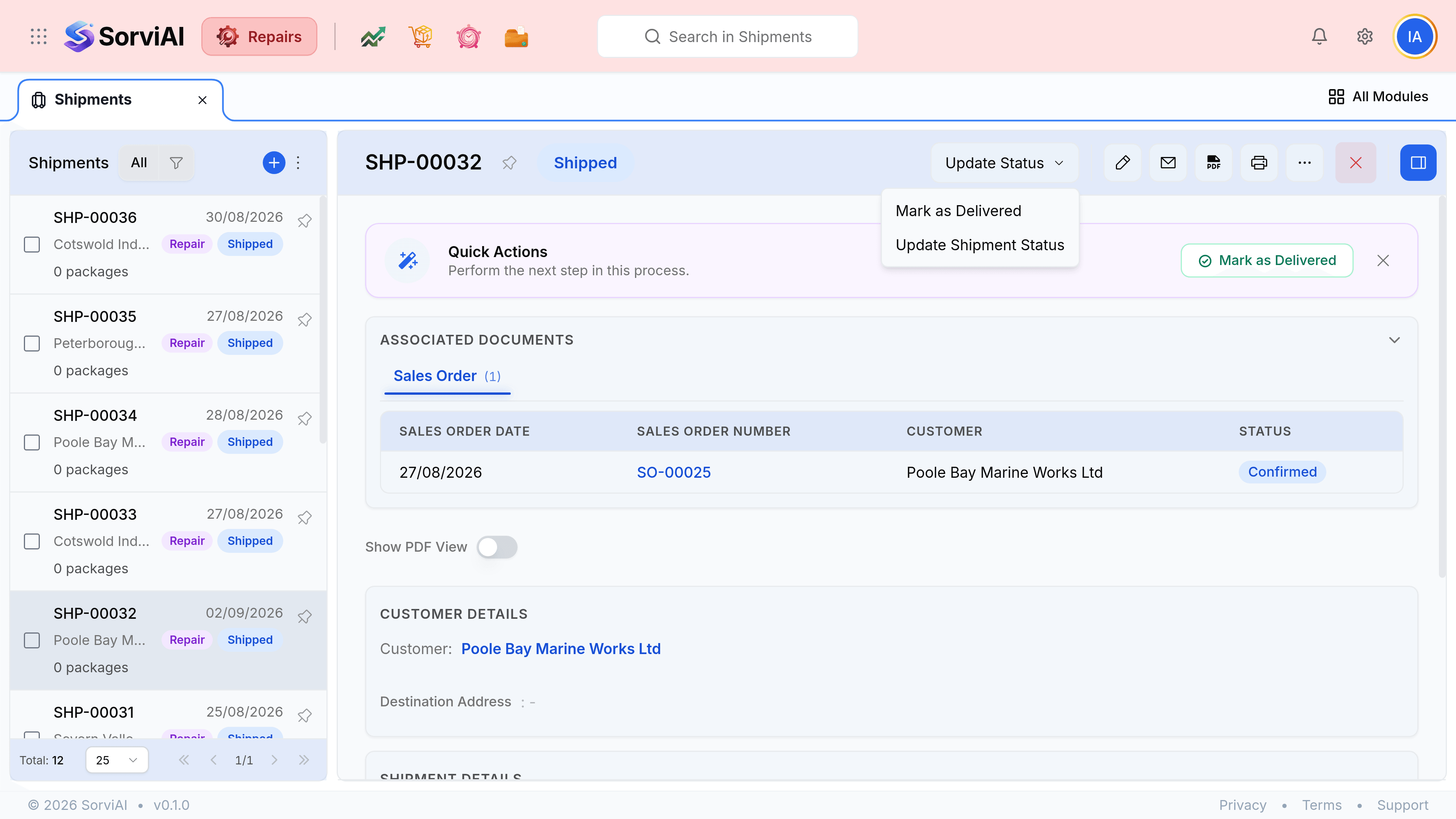
Task: Click the SorviAI logo
Action: pos(124,37)
